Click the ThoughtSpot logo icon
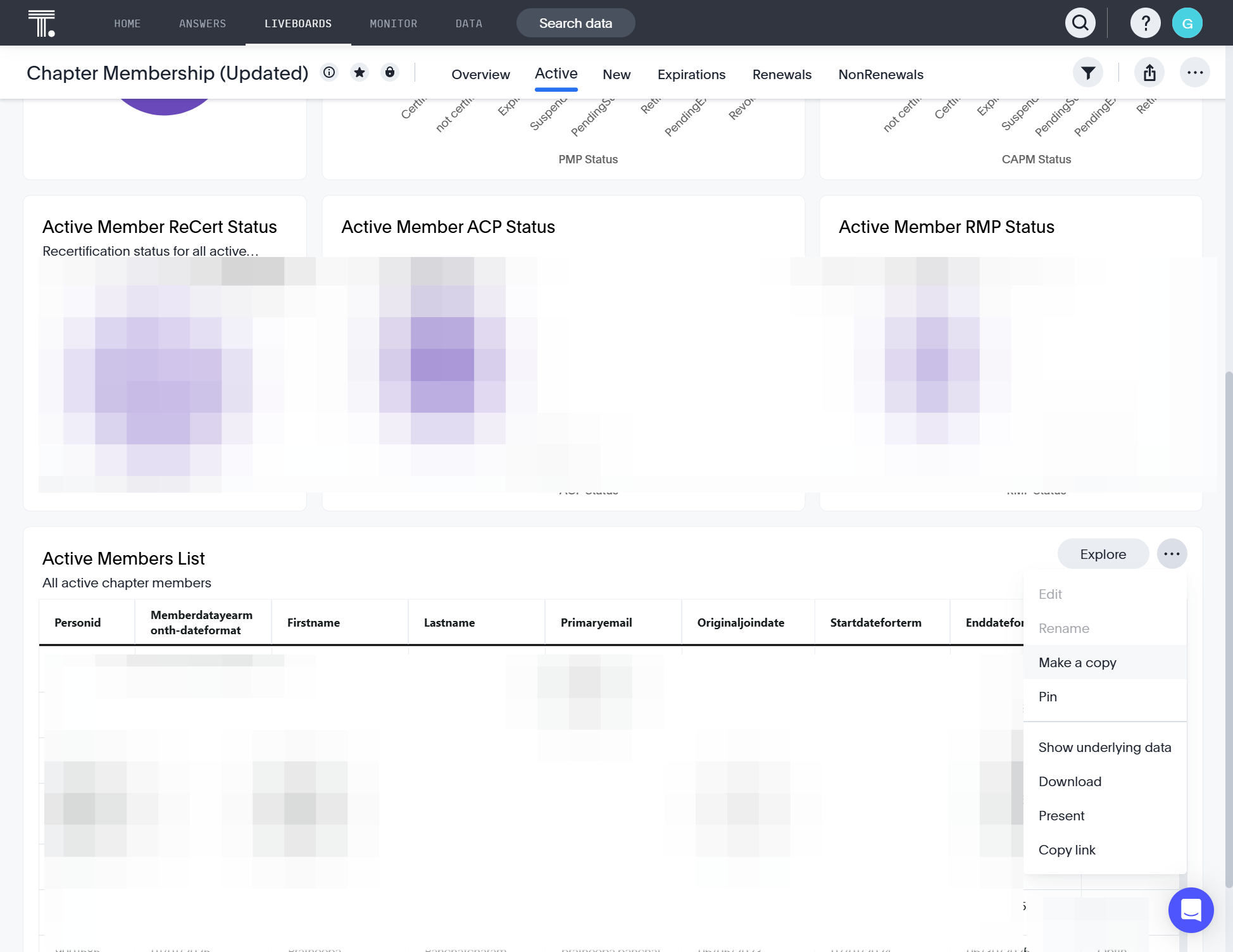 [41, 23]
